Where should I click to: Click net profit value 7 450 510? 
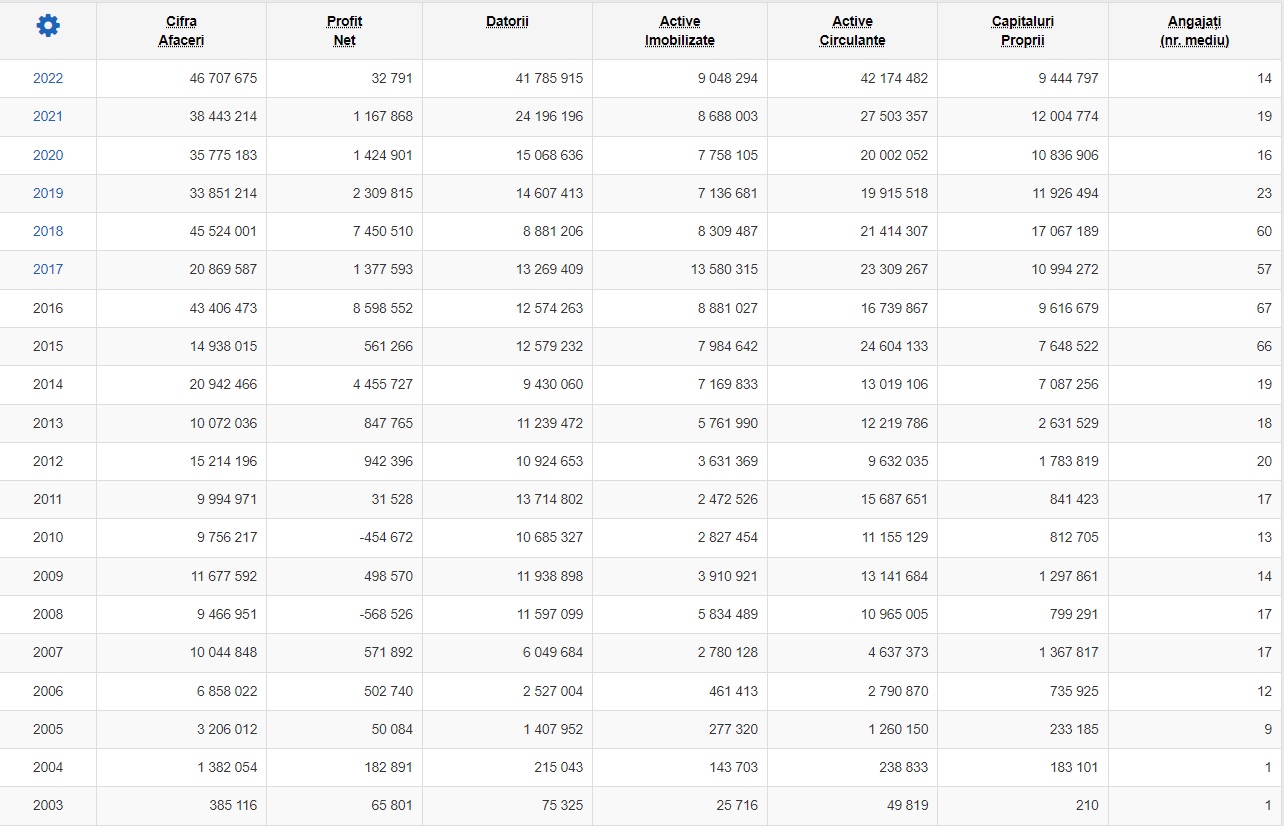point(383,231)
